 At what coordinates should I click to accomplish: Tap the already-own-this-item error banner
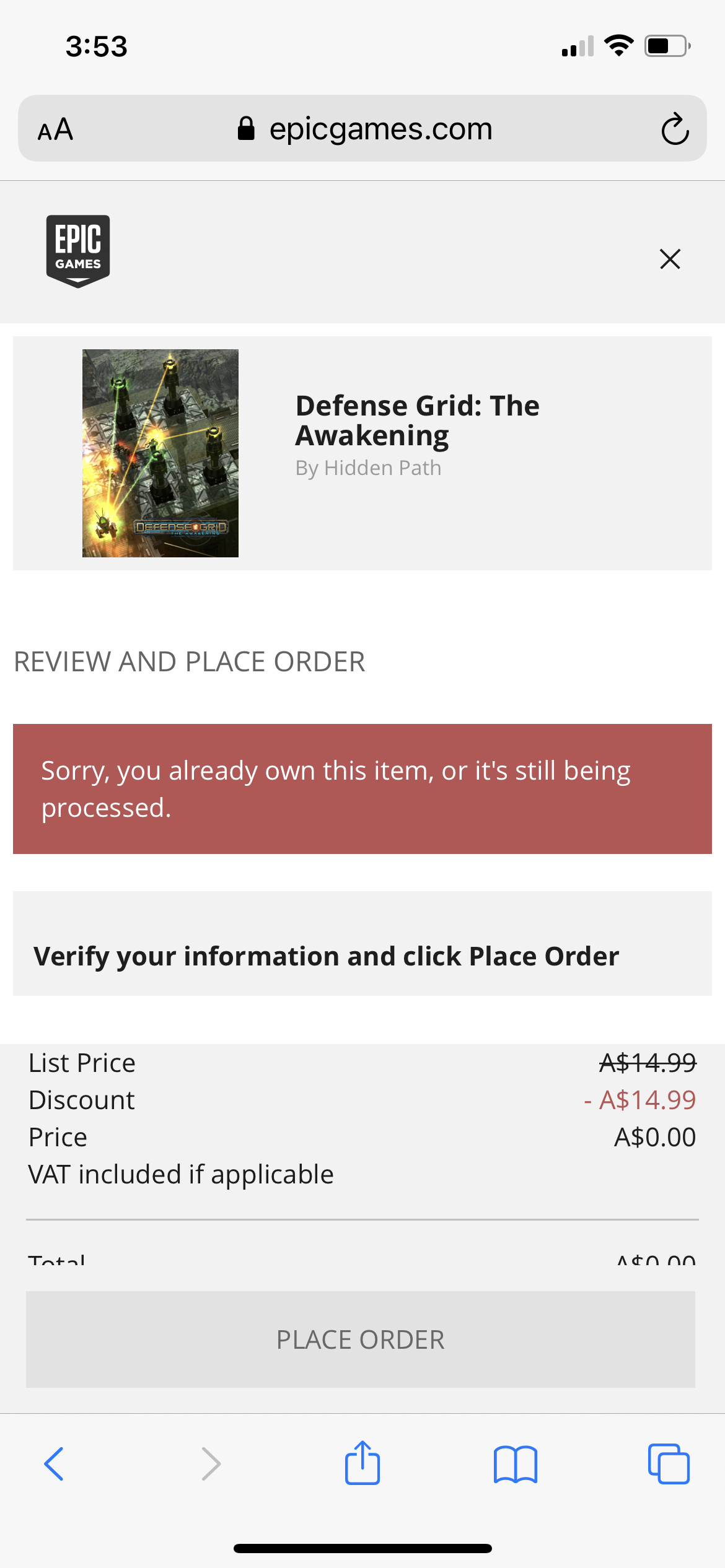tap(362, 789)
